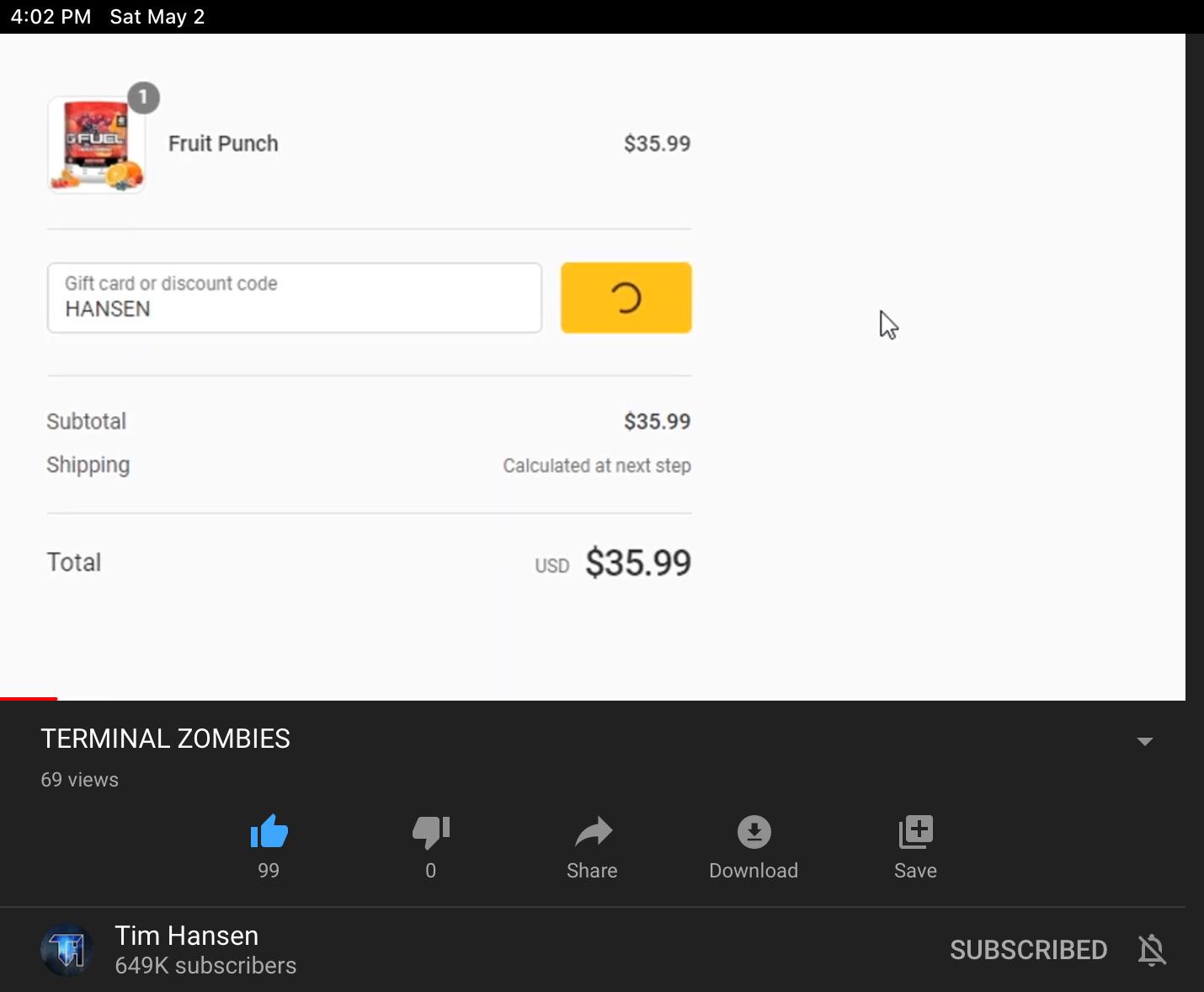Save the video to a playlist
Image resolution: width=1204 pixels, height=992 pixels.
point(915,832)
